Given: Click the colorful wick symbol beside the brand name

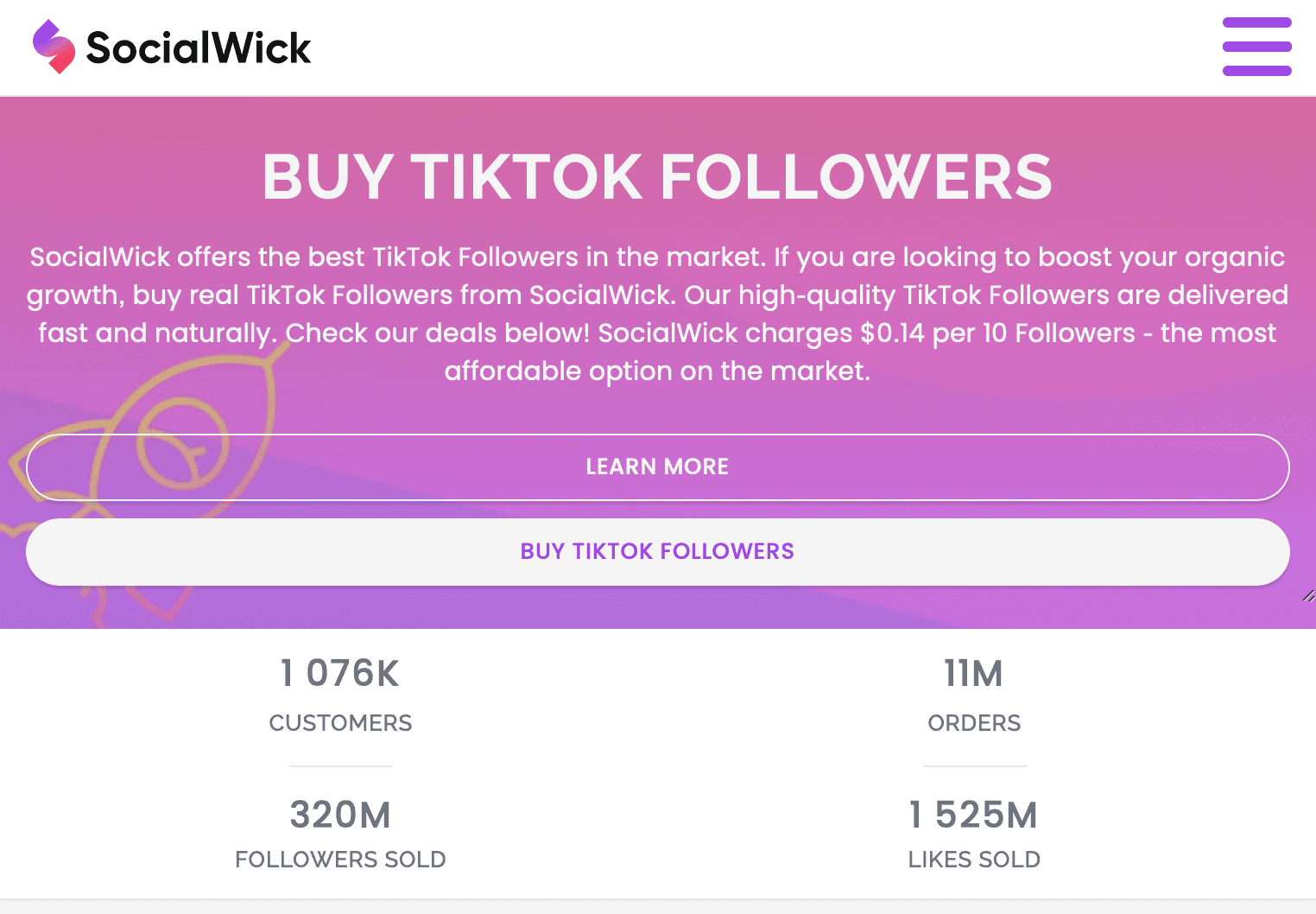Looking at the screenshot, I should coord(52,47).
